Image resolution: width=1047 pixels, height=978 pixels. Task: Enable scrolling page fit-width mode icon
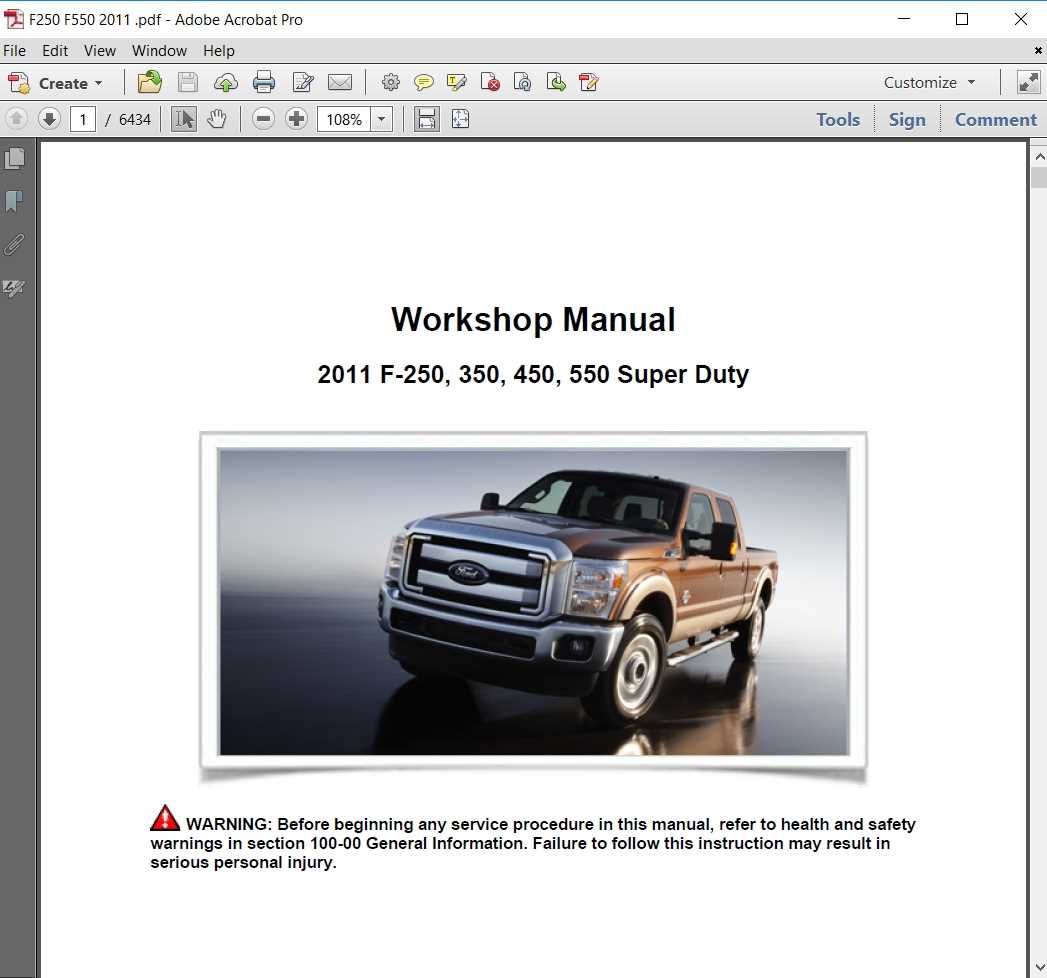[x=427, y=119]
